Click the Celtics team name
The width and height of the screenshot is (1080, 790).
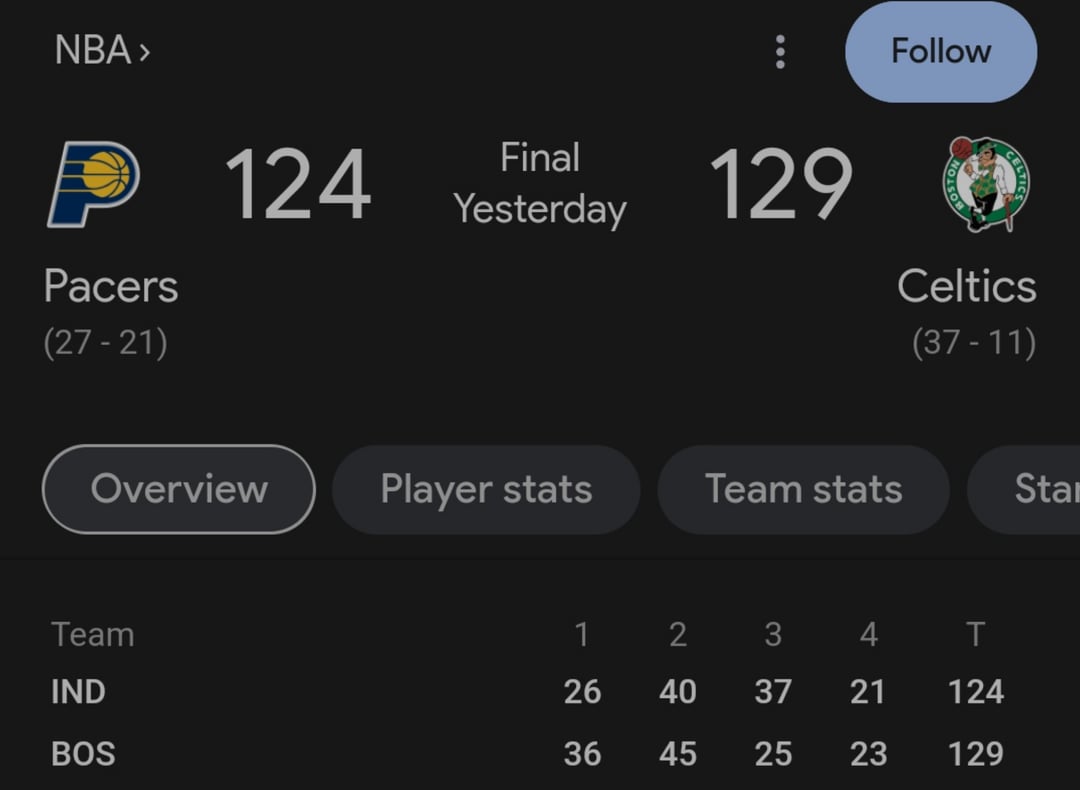(x=966, y=287)
